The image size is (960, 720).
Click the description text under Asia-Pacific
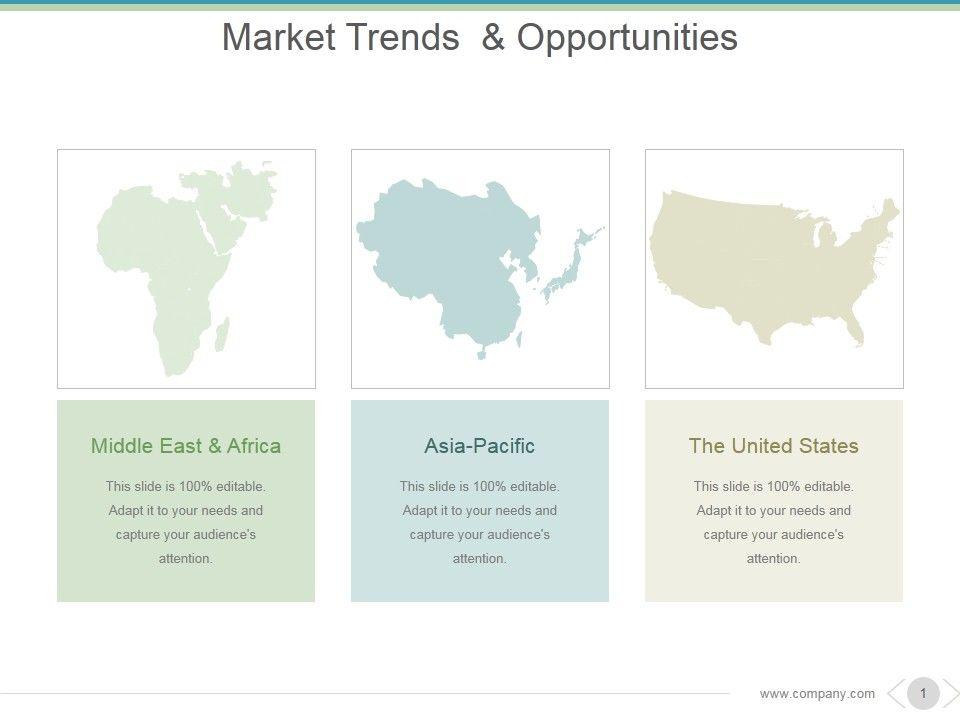479,522
